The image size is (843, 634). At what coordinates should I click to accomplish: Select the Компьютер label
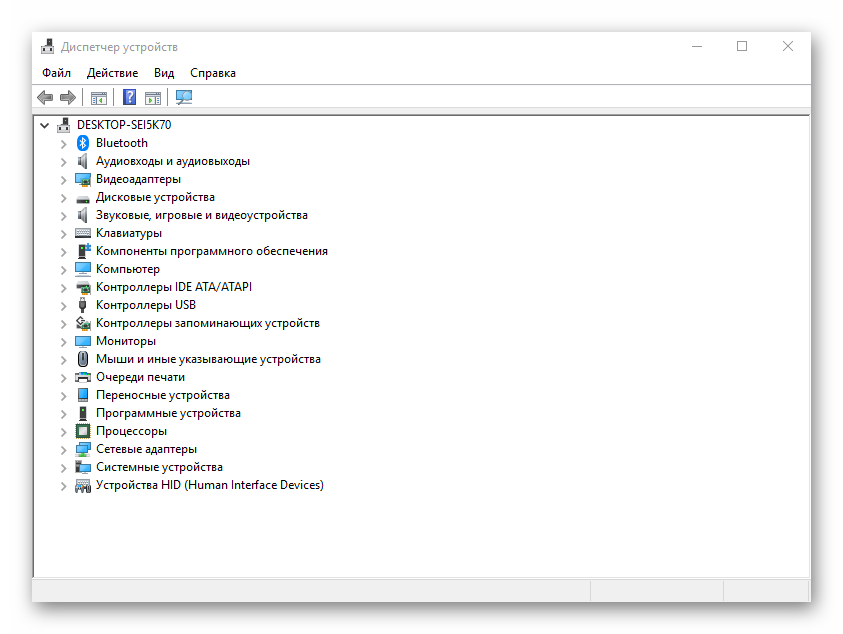click(x=128, y=269)
